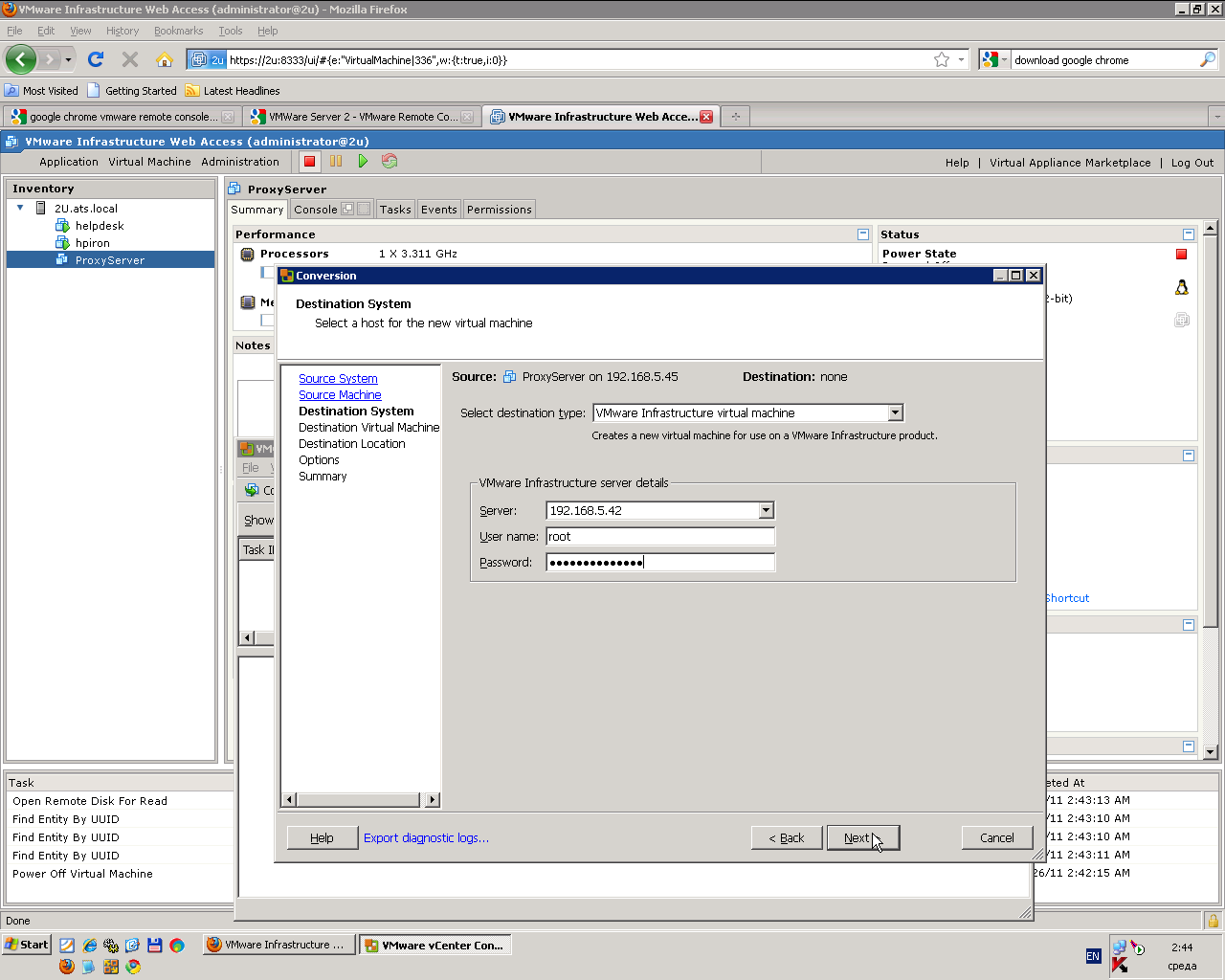Click the User name input field

click(x=660, y=537)
